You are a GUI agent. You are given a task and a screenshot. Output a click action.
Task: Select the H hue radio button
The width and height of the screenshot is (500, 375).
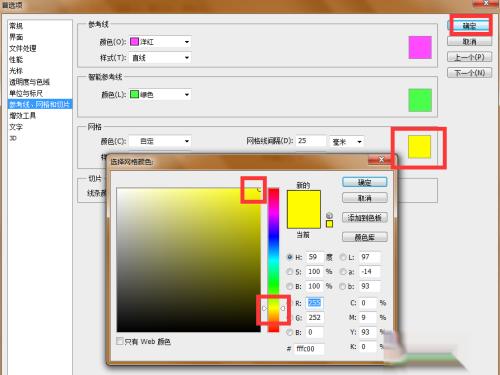pos(289,257)
